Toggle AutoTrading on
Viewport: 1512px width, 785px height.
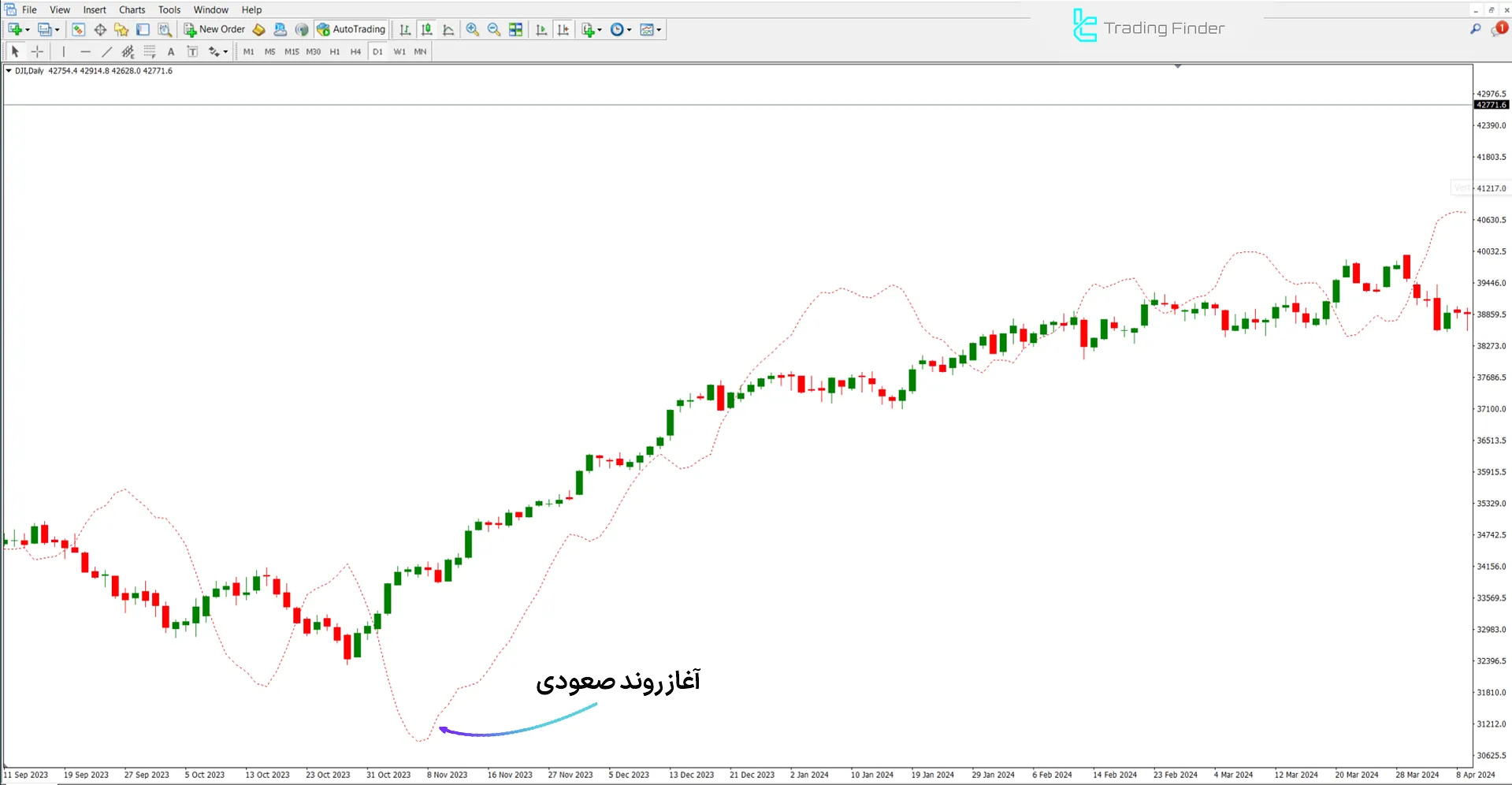(x=351, y=29)
